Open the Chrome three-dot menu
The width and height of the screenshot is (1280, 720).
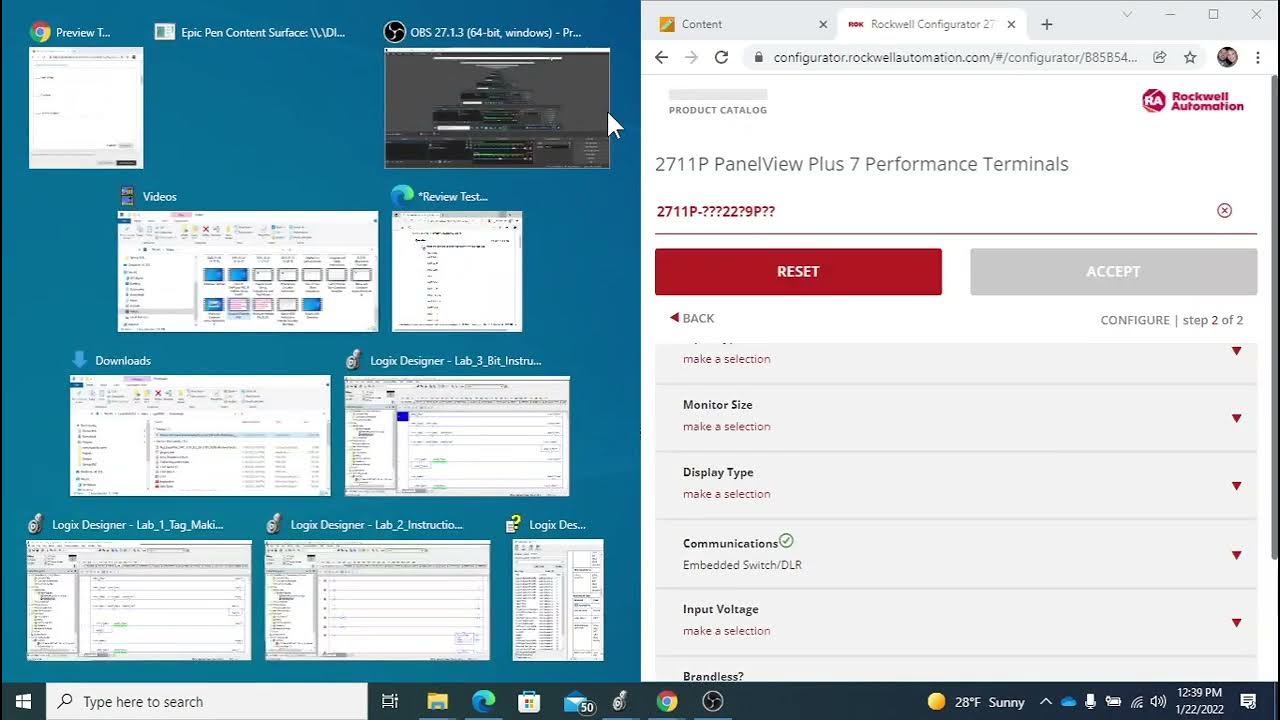pos(1258,57)
